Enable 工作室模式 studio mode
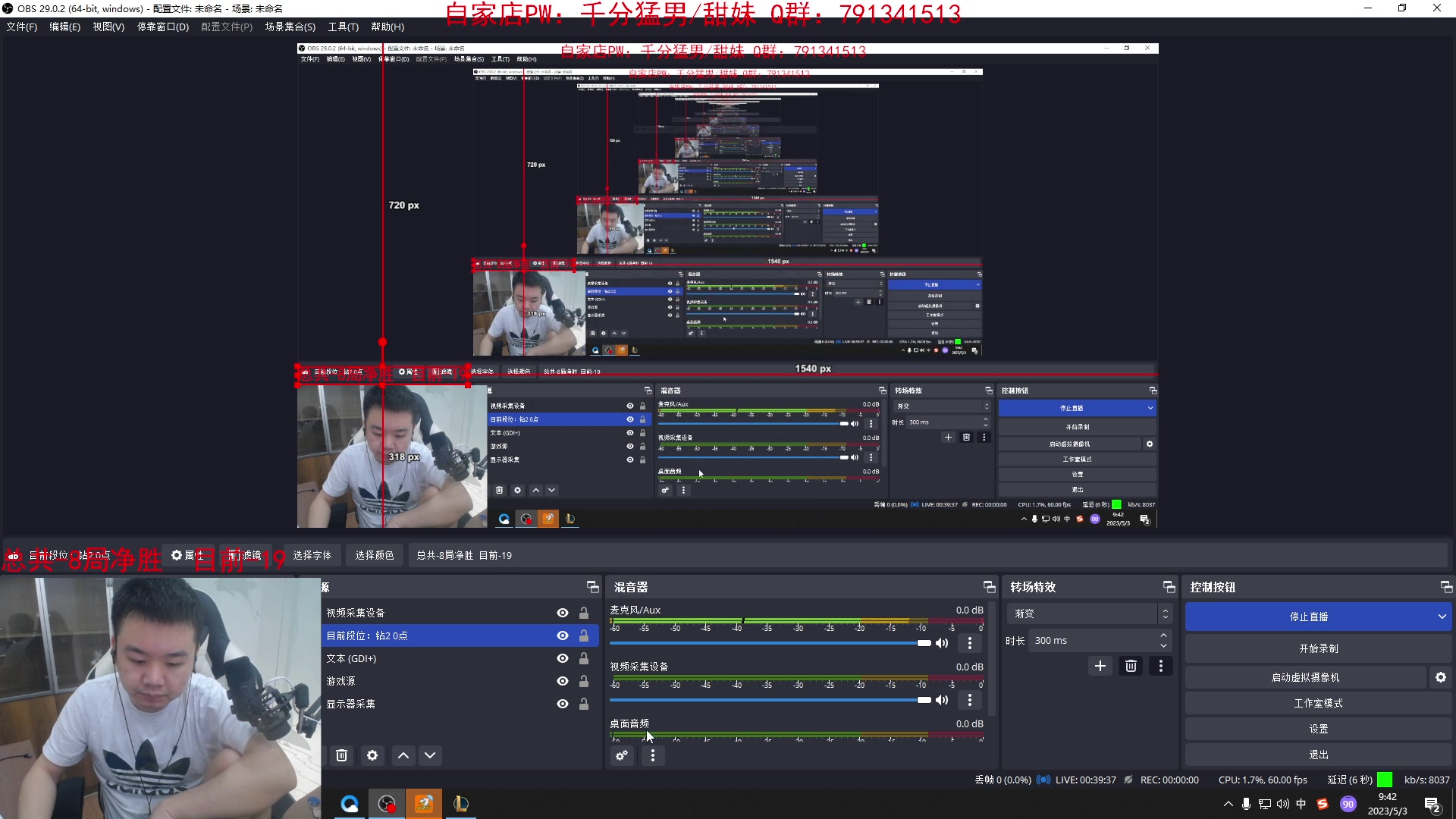Image resolution: width=1456 pixels, height=819 pixels. click(1319, 703)
